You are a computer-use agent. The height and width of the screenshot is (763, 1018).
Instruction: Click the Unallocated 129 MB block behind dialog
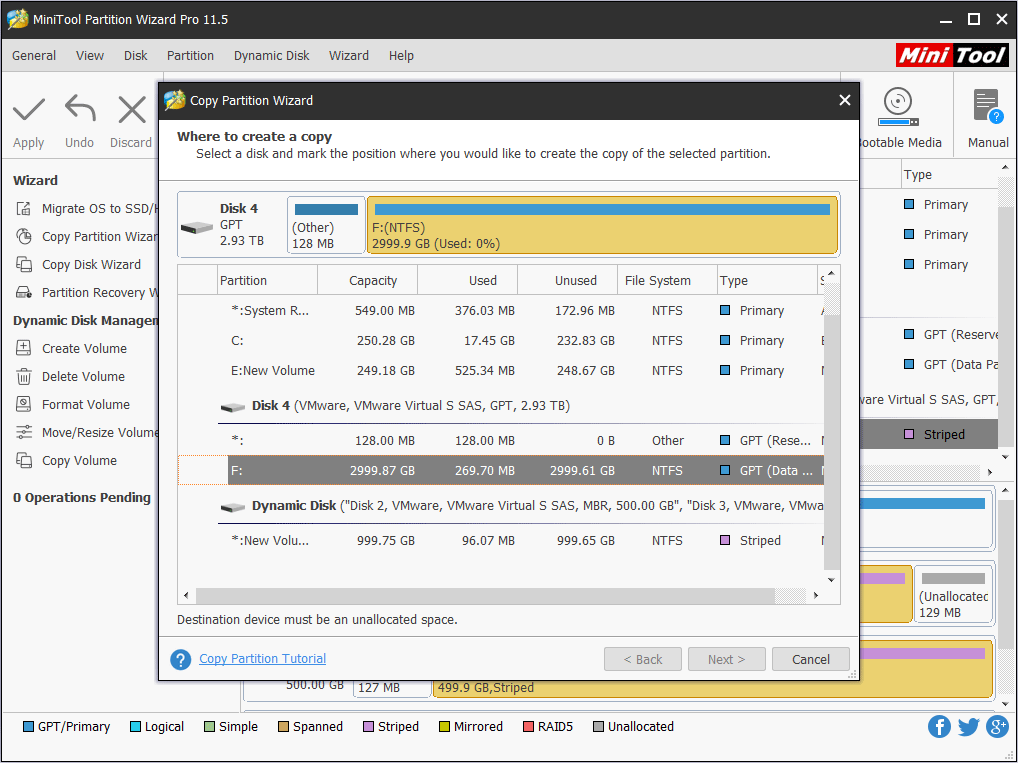coord(953,595)
